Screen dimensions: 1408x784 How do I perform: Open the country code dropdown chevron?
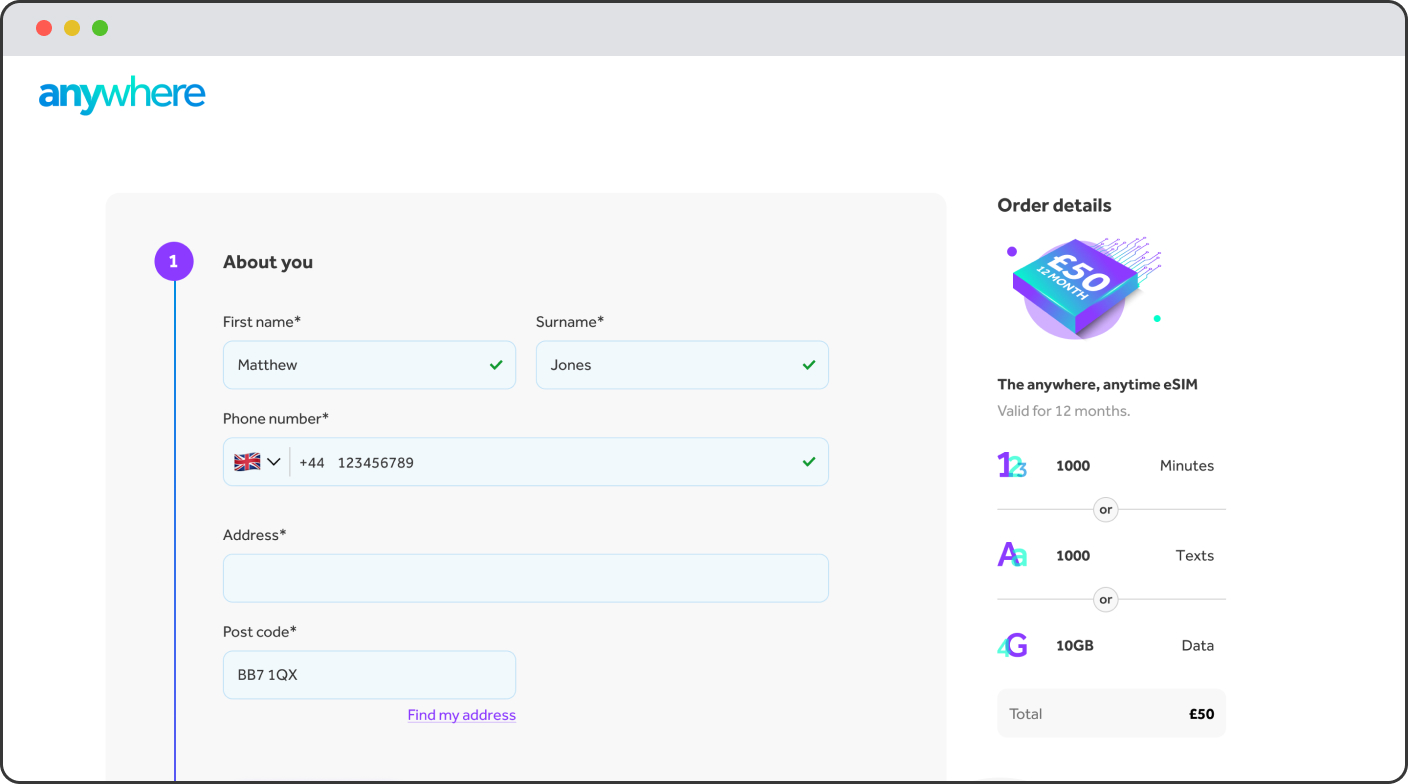click(x=274, y=462)
